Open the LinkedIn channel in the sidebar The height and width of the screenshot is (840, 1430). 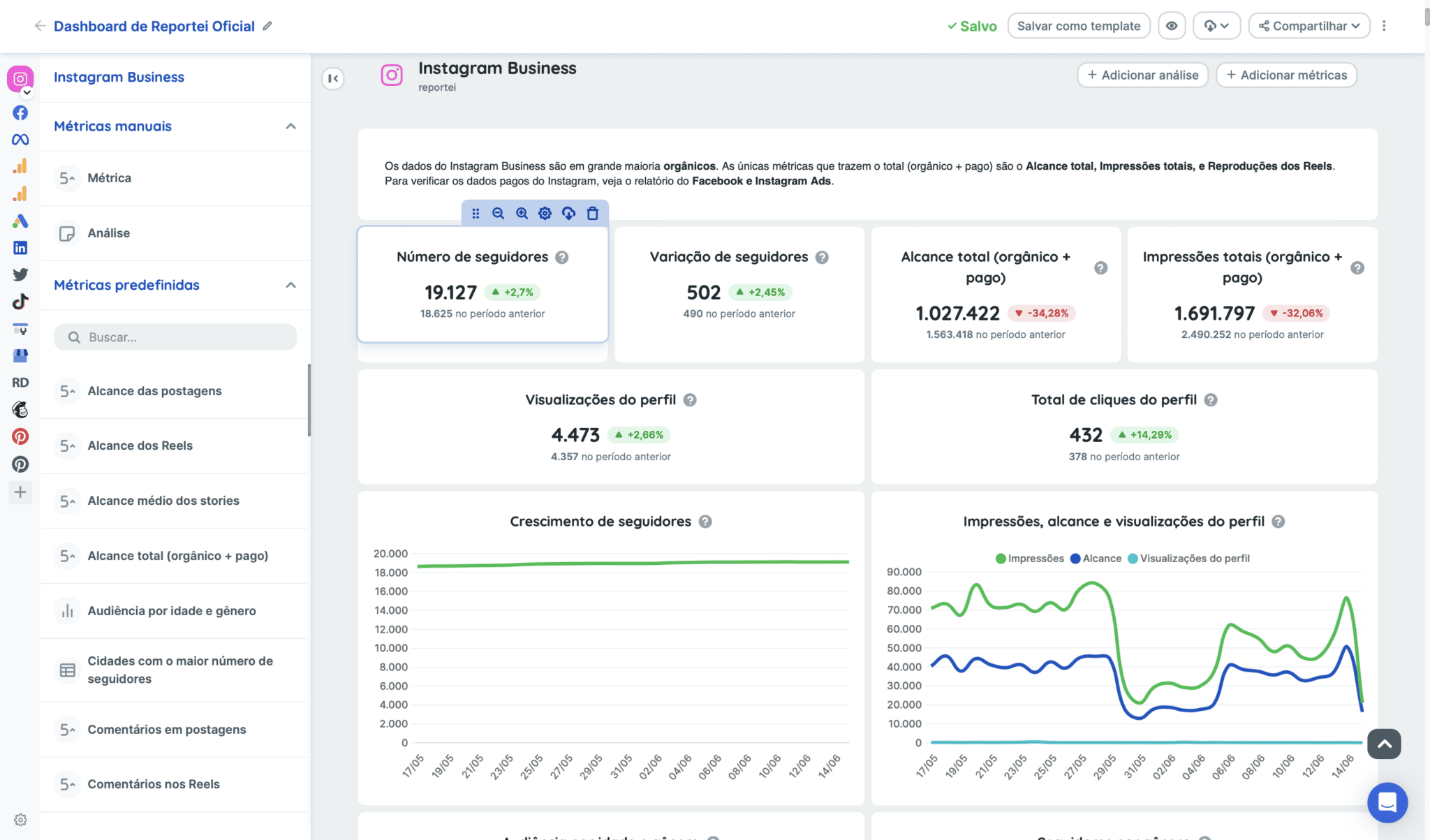tap(20, 247)
